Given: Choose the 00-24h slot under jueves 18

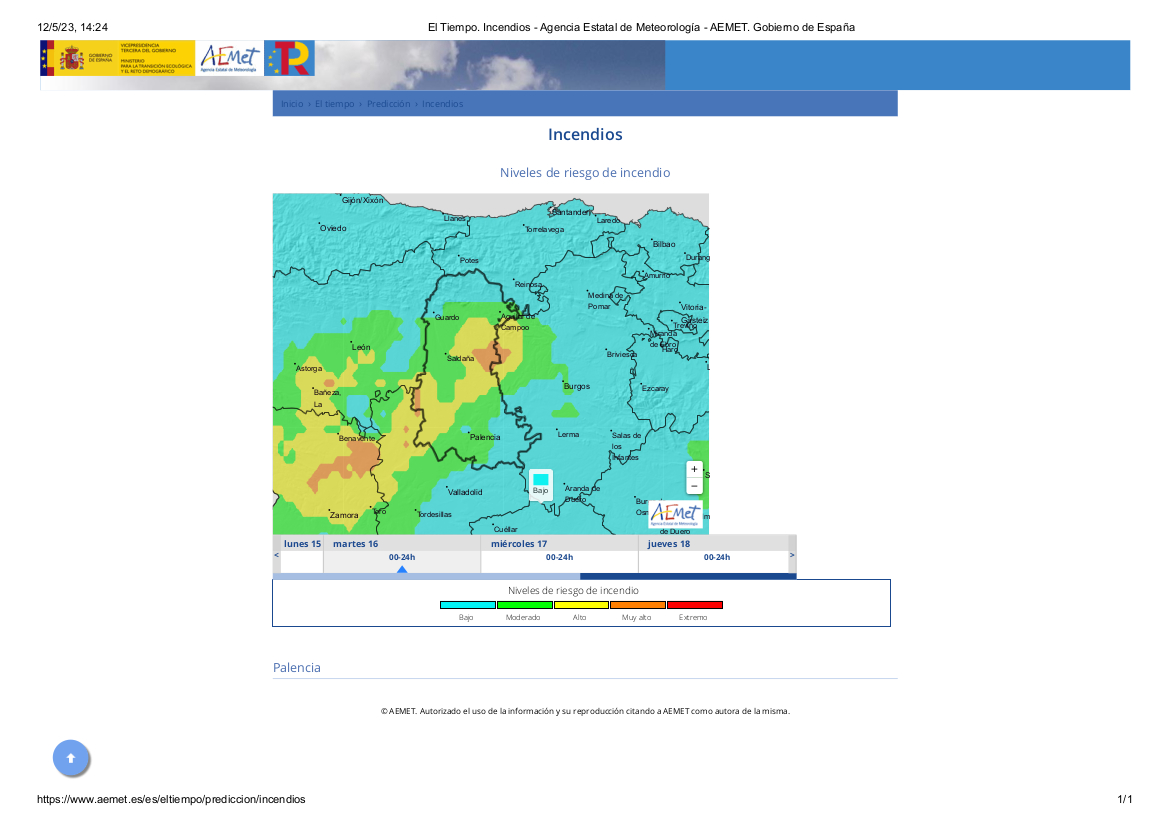Looking at the screenshot, I should click(x=716, y=558).
